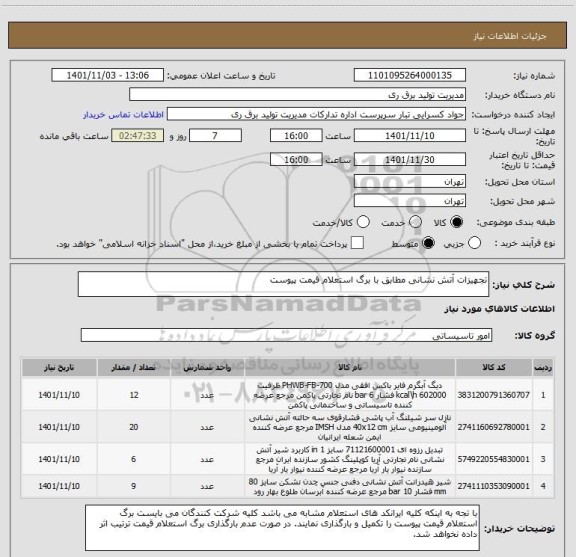Screen dimensions: 576x557
Task: Click the دیگ آبگرم فایر باکس item name
Action: point(350,395)
